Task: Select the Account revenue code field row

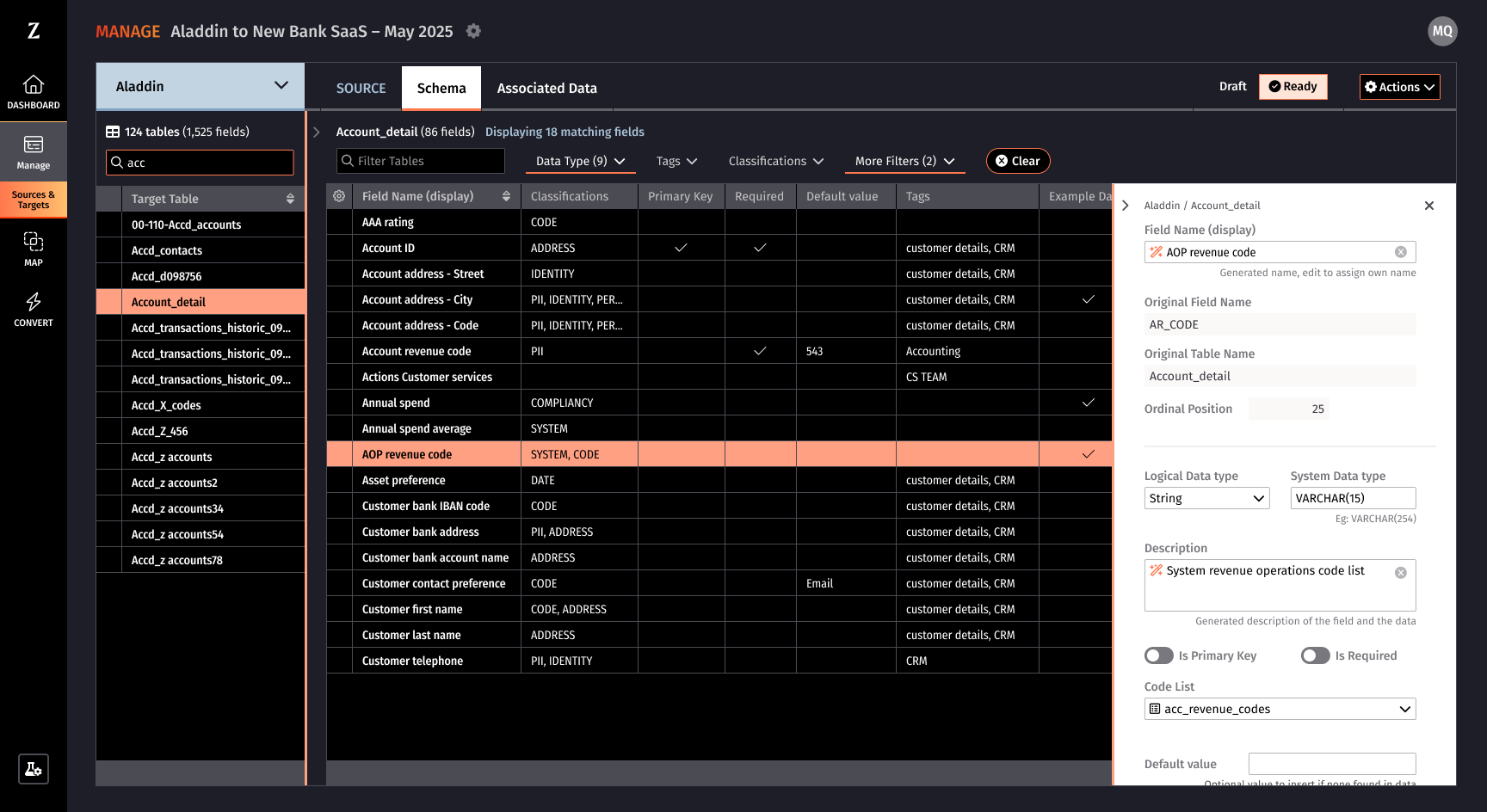Action: [x=719, y=351]
